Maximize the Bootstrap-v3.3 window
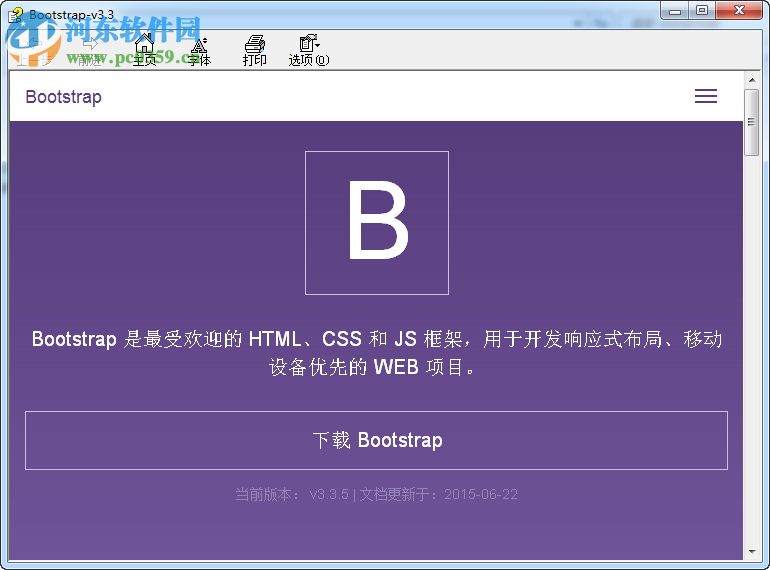The height and width of the screenshot is (570, 770). click(x=702, y=10)
